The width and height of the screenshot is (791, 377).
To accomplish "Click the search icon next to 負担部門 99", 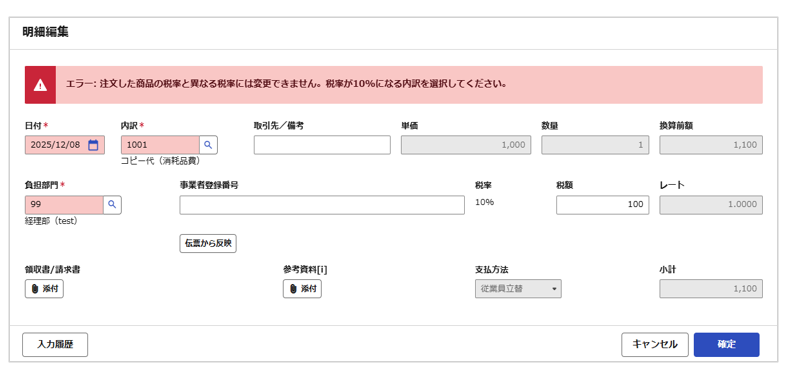I will click(x=112, y=205).
